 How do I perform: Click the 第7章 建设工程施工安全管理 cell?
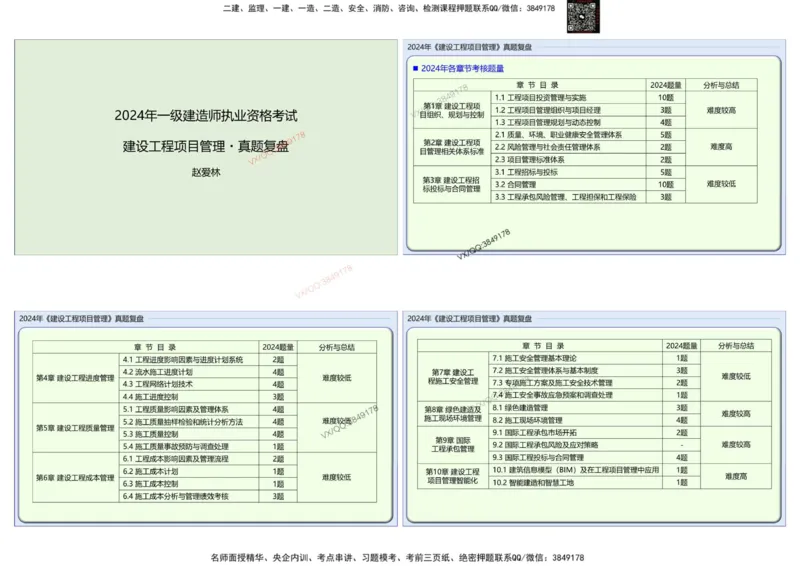coord(453,377)
